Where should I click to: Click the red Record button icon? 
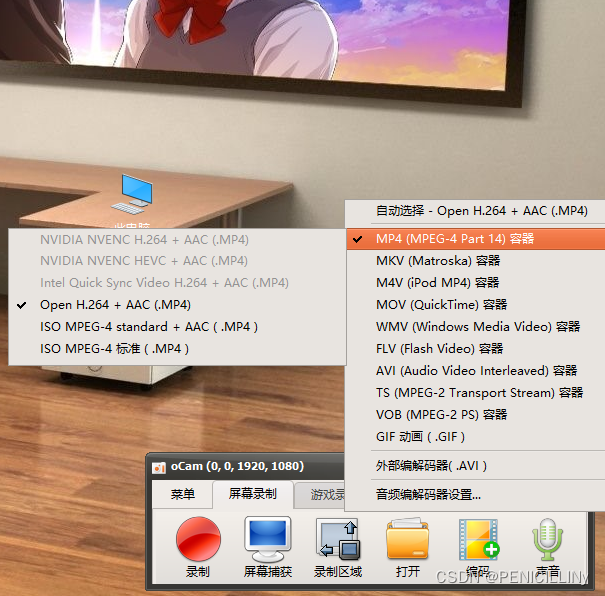coord(198,539)
